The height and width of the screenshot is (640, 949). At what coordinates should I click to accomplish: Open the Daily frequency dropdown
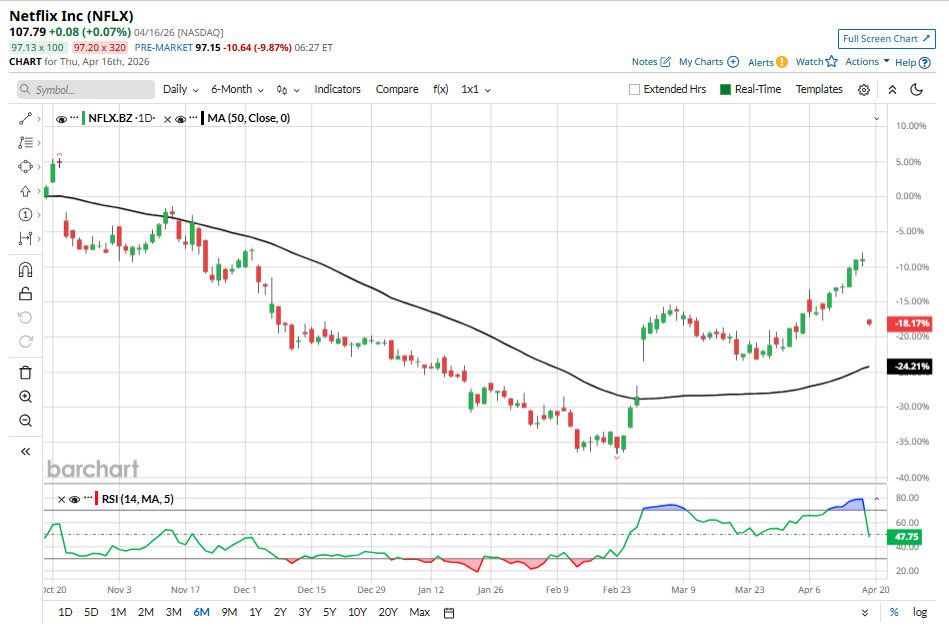click(180, 89)
